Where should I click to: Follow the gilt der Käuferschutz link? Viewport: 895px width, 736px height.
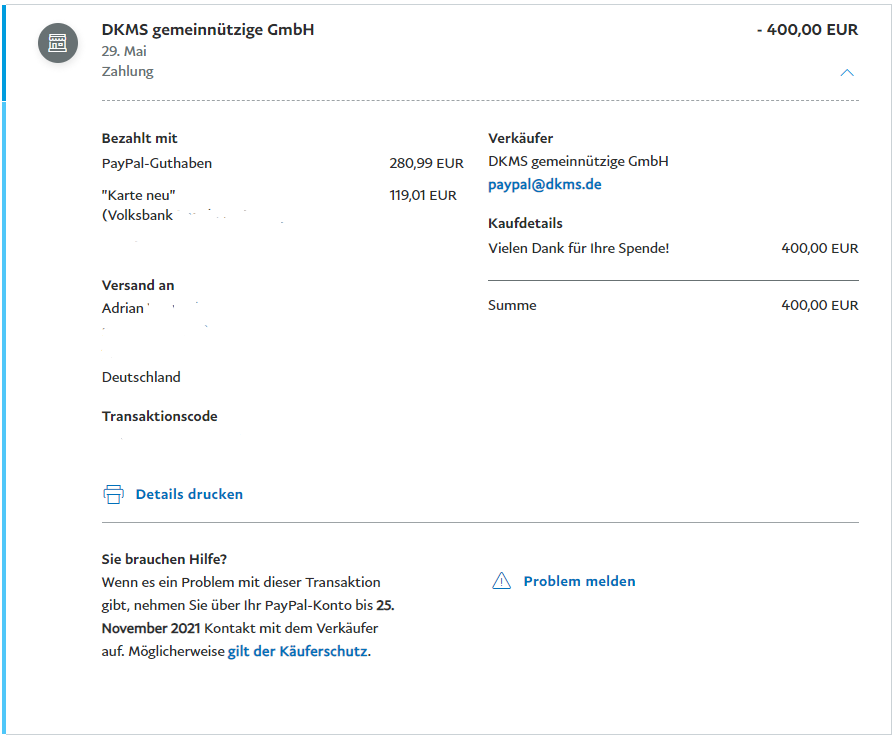[x=297, y=651]
